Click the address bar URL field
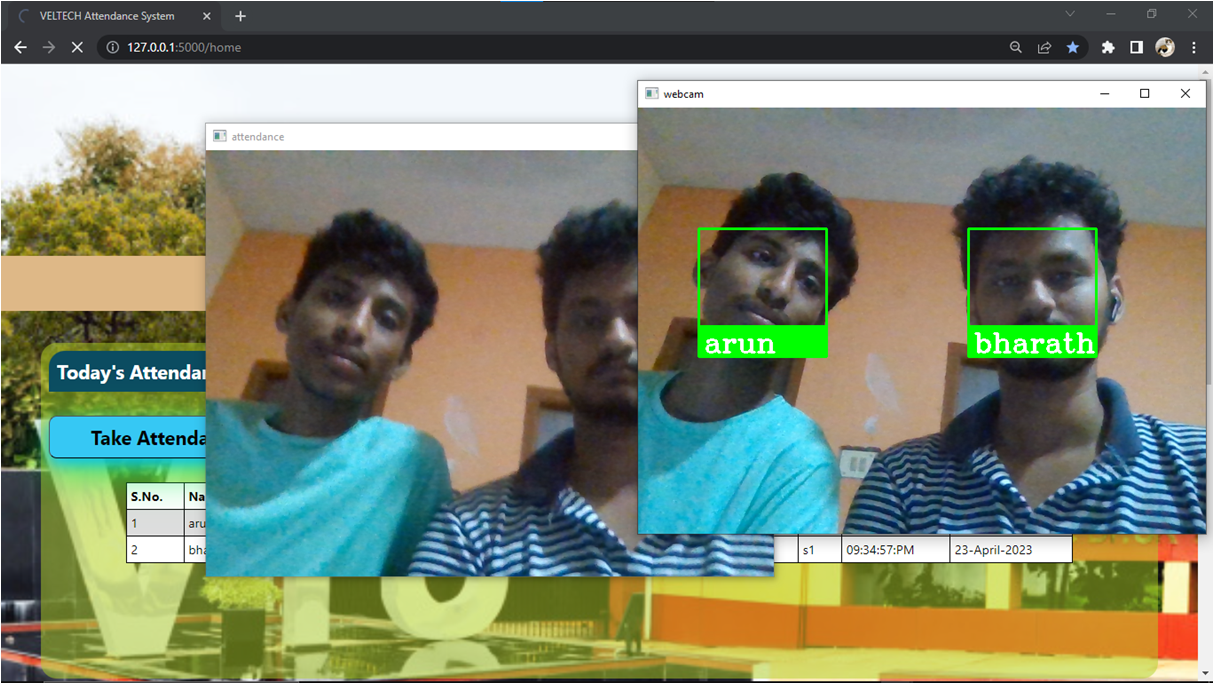The image size is (1214, 684). tap(200, 46)
